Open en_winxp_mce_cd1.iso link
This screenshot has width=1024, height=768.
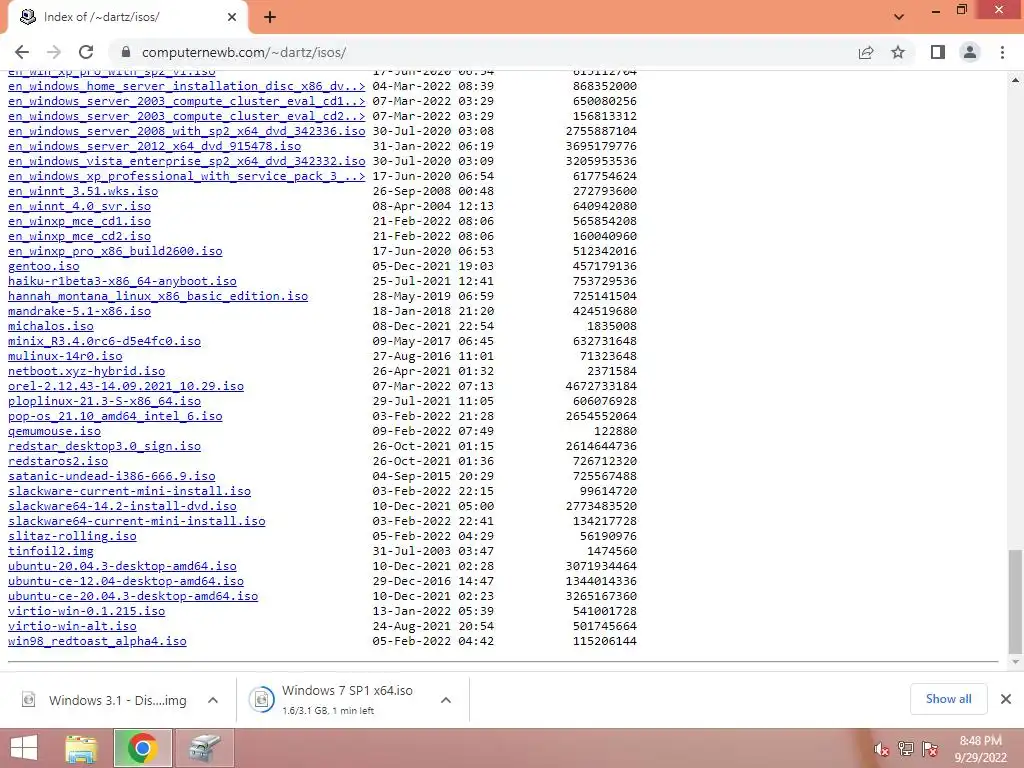tap(80, 221)
